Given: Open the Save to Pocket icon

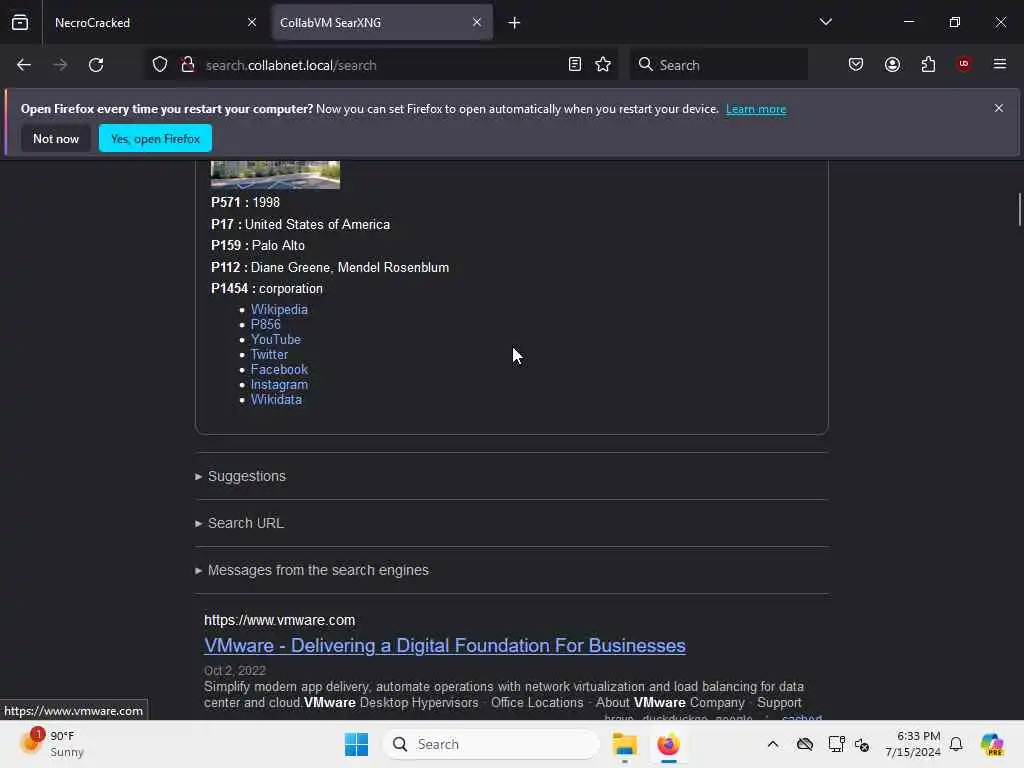Looking at the screenshot, I should (856, 64).
